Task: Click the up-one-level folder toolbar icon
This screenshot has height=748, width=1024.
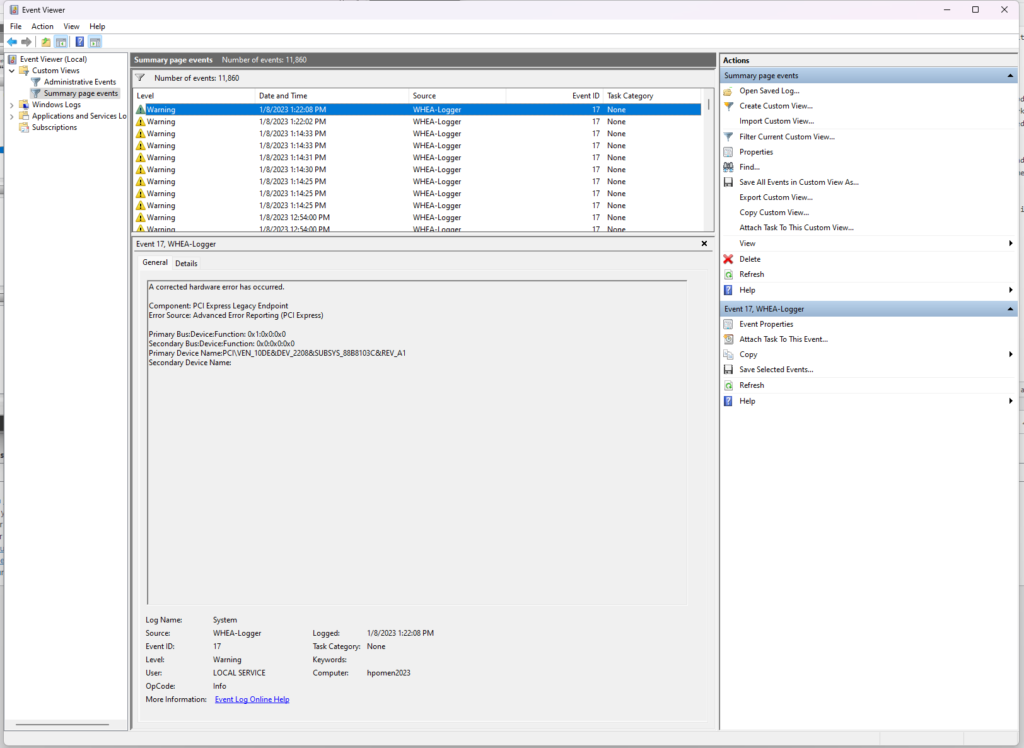Action: (x=46, y=42)
